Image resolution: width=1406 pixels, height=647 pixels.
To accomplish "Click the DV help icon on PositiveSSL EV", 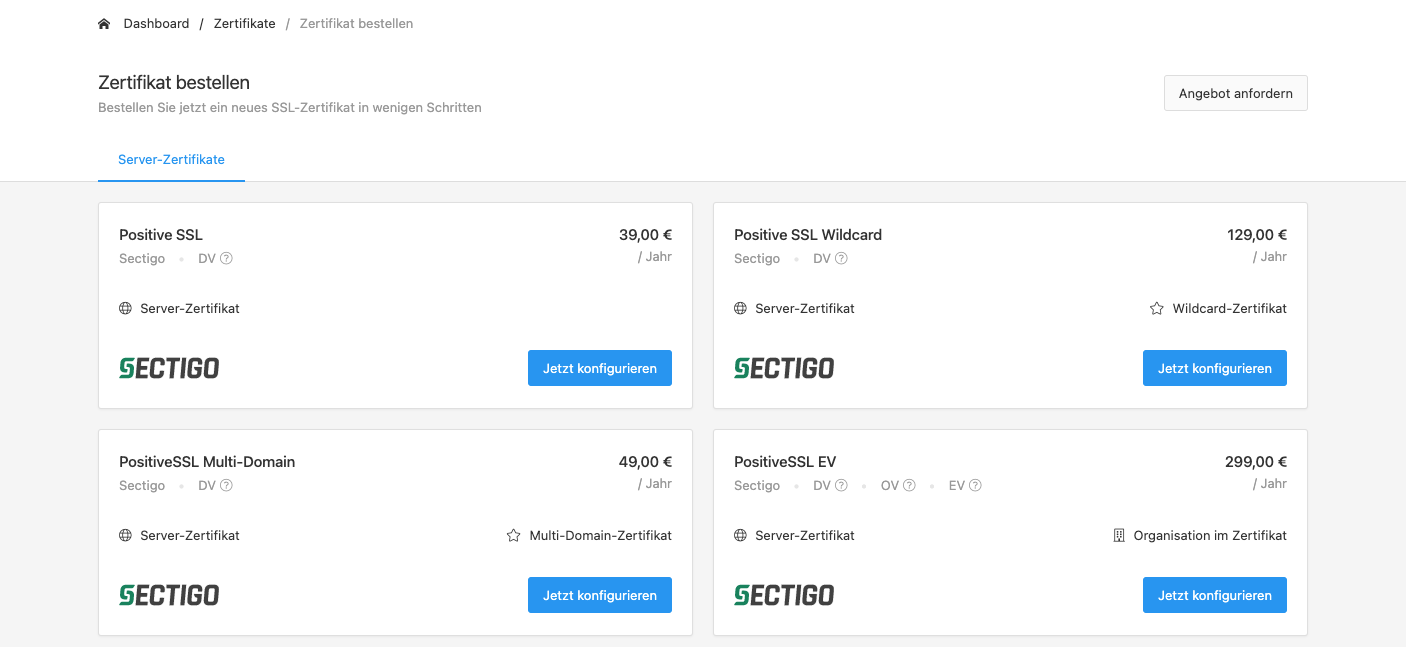I will pyautogui.click(x=841, y=486).
